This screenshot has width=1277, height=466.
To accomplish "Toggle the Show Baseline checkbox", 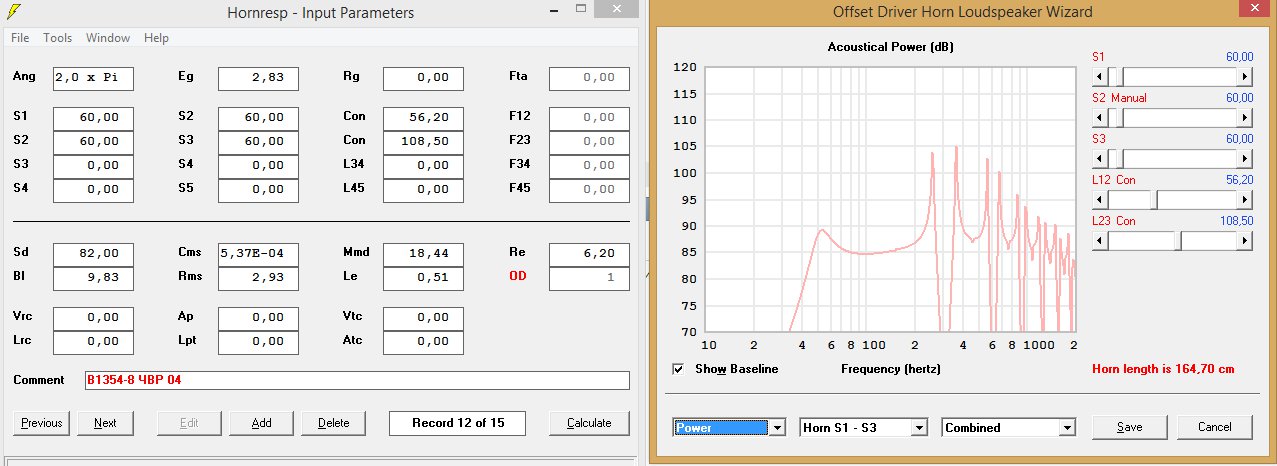I will pyautogui.click(x=680, y=369).
